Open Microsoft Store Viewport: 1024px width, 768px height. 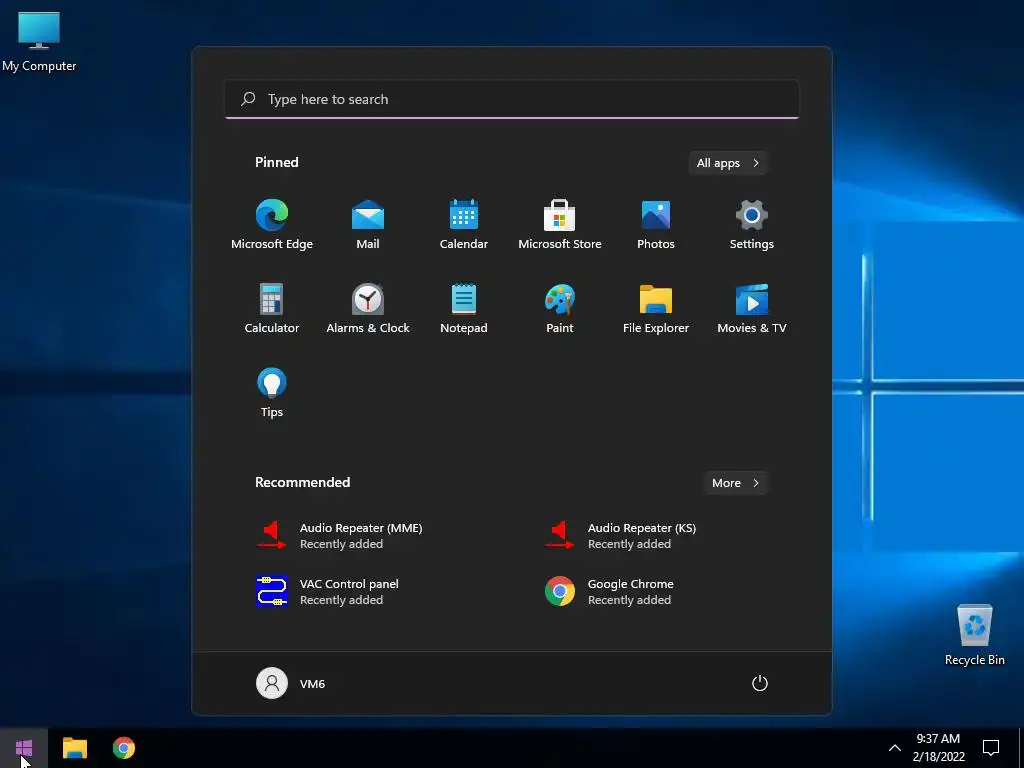coord(560,224)
